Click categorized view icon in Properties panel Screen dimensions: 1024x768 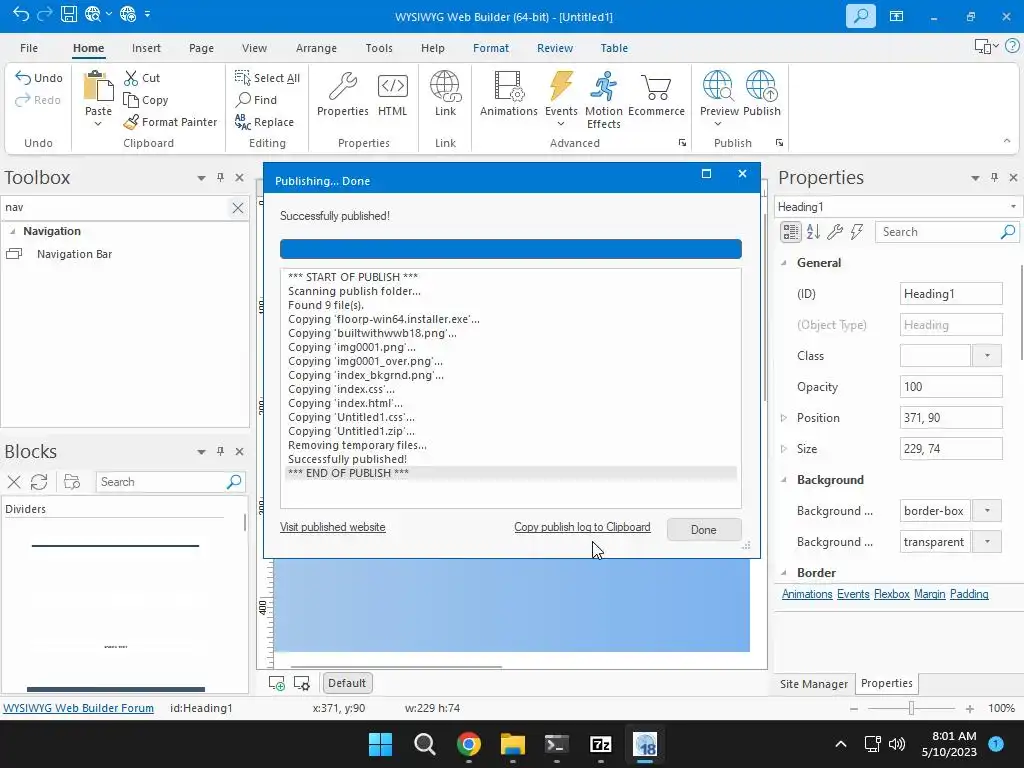tap(790, 232)
